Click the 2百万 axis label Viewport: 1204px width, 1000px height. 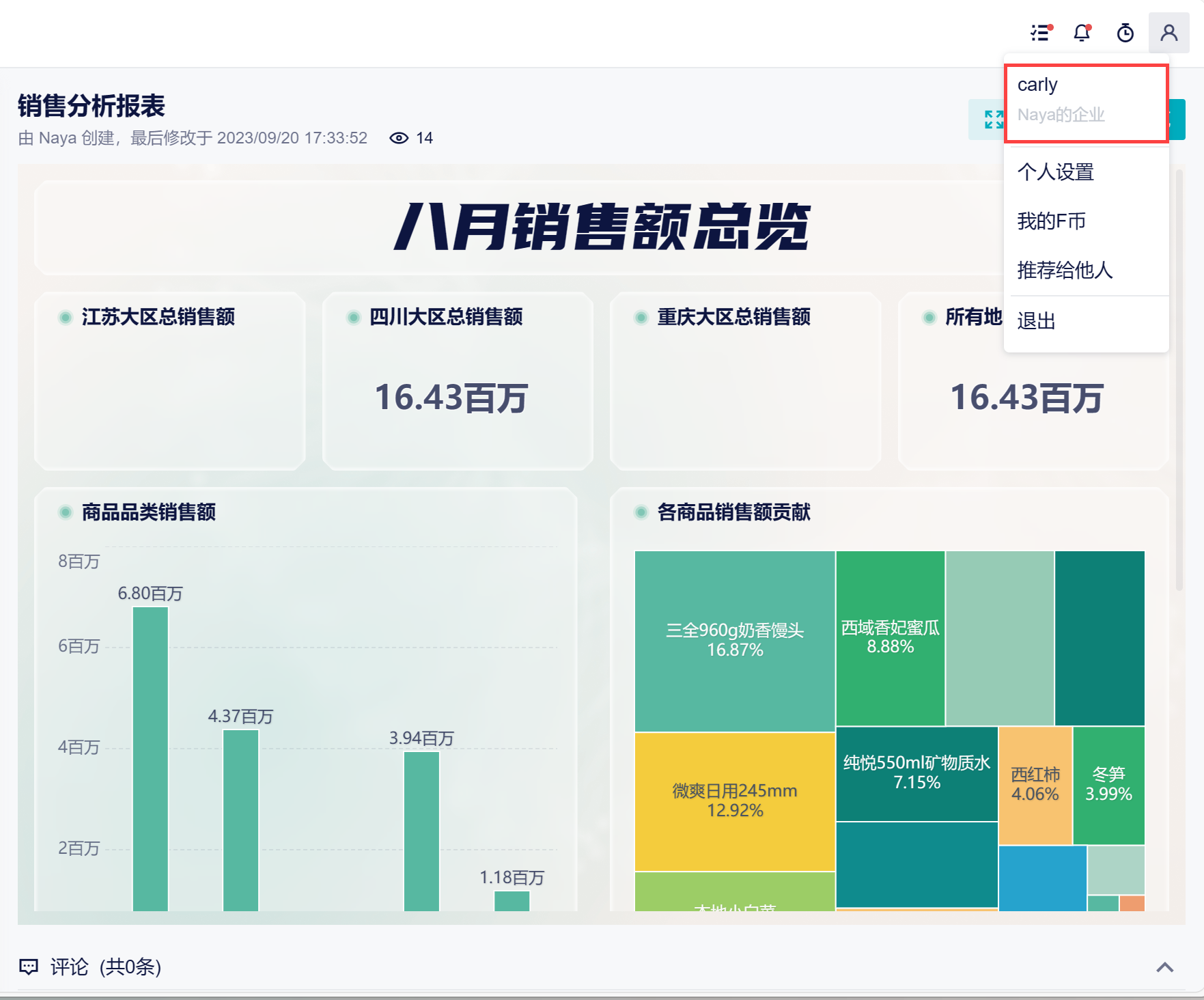coord(79,848)
